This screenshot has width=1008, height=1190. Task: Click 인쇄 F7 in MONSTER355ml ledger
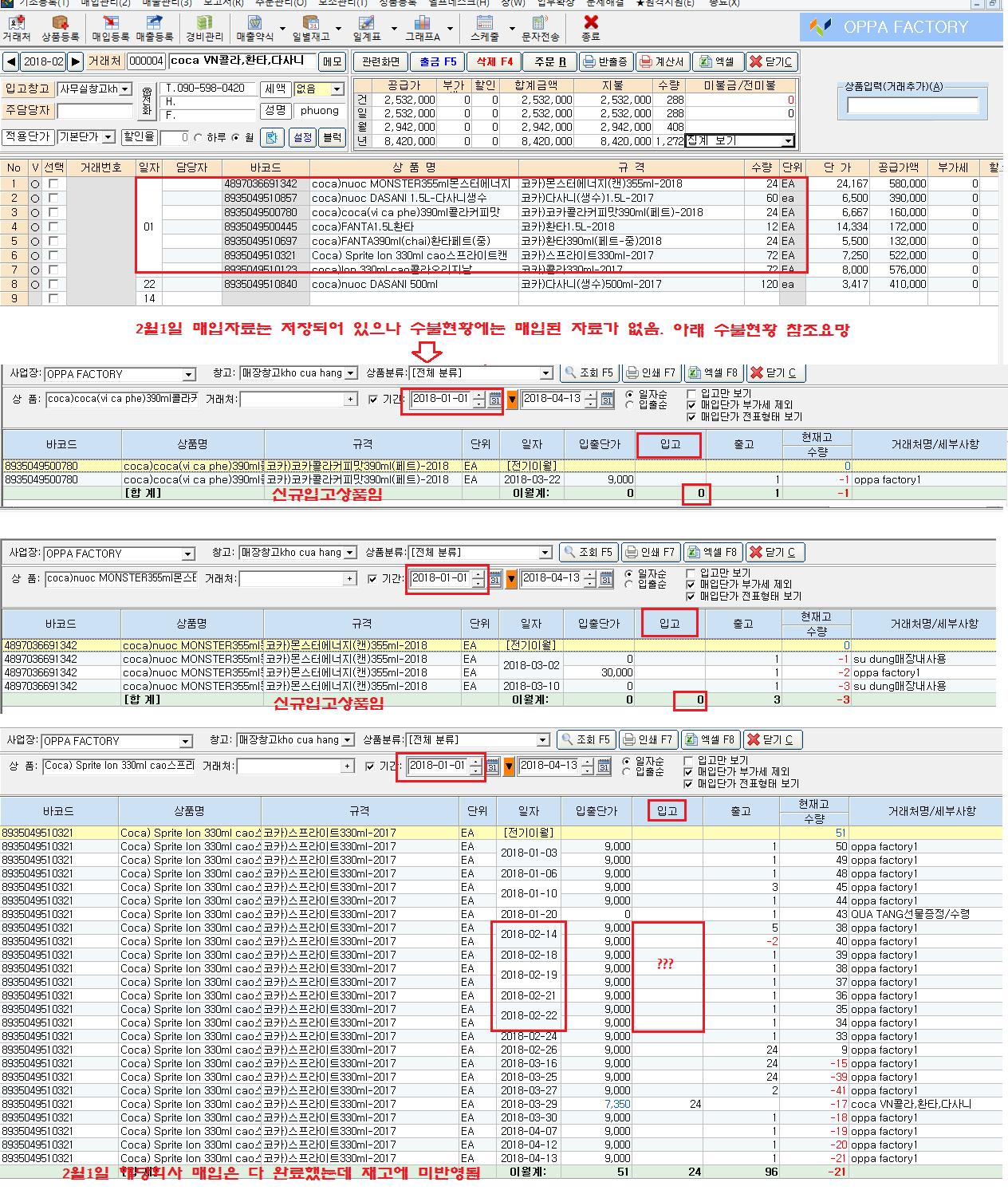coord(650,552)
